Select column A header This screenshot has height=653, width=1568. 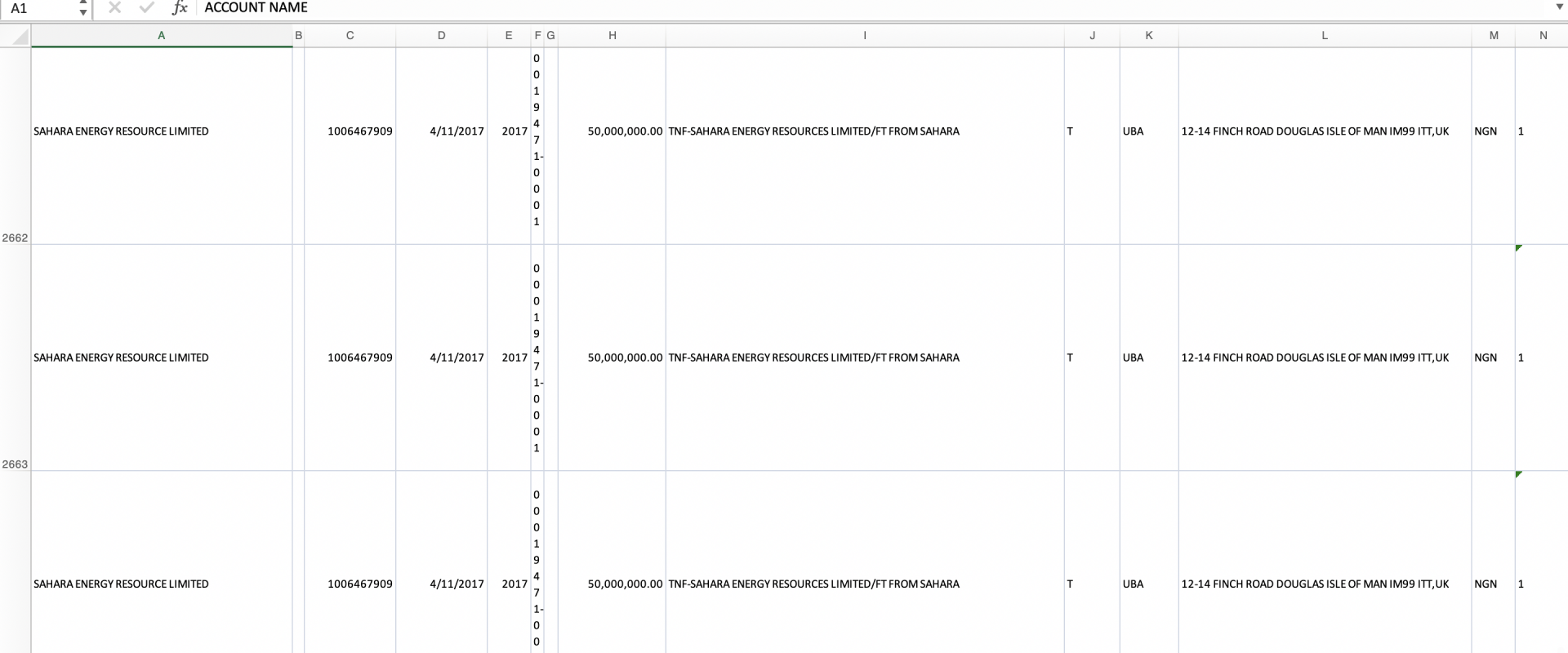162,36
